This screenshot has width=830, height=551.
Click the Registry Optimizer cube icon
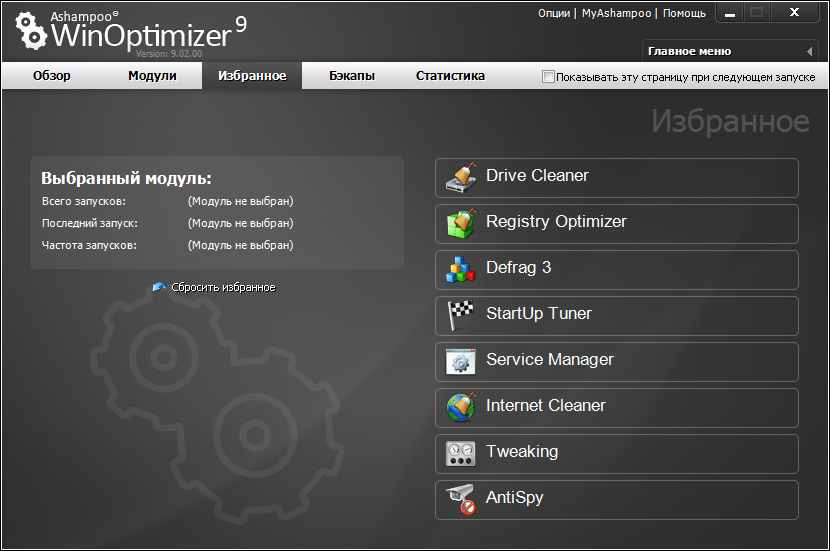tap(460, 224)
